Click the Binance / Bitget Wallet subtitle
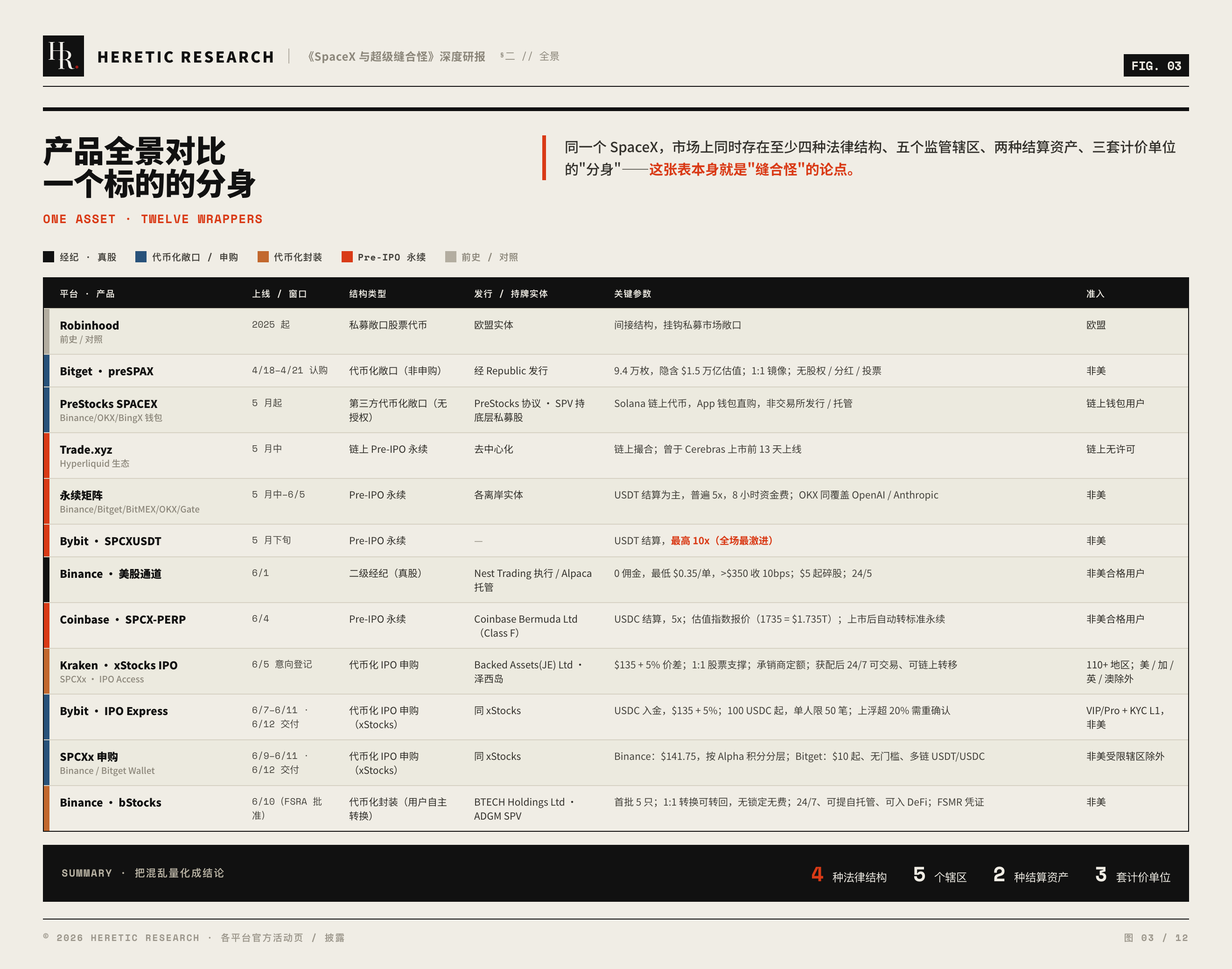 (107, 771)
